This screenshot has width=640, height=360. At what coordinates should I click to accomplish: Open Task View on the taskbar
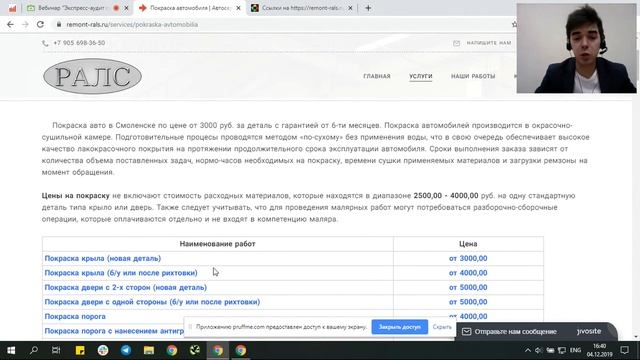[56, 350]
